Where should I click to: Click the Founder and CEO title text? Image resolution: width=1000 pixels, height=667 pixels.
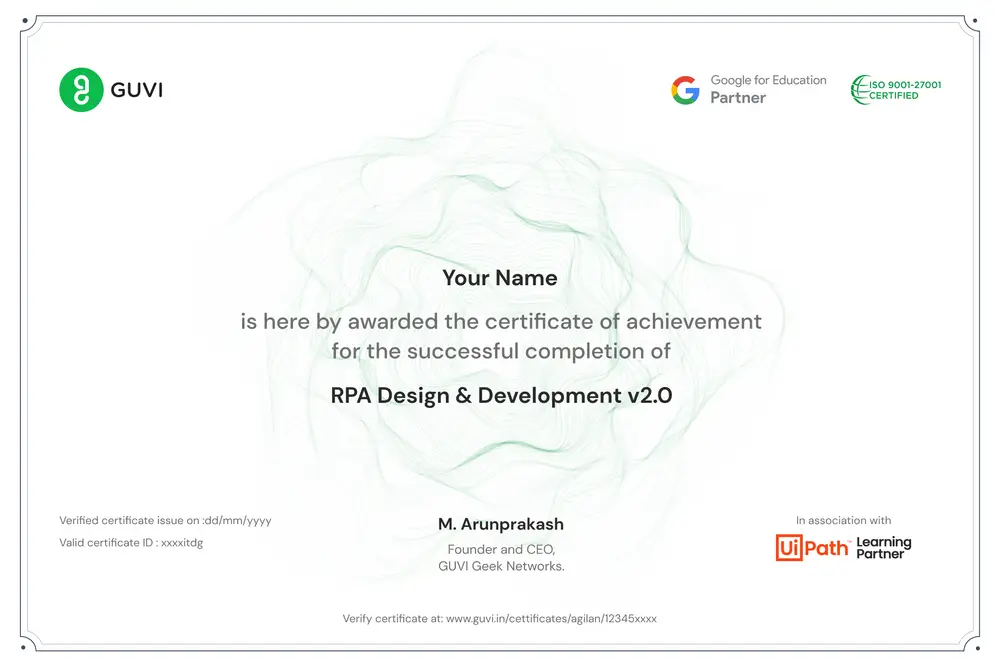pyautogui.click(x=501, y=549)
